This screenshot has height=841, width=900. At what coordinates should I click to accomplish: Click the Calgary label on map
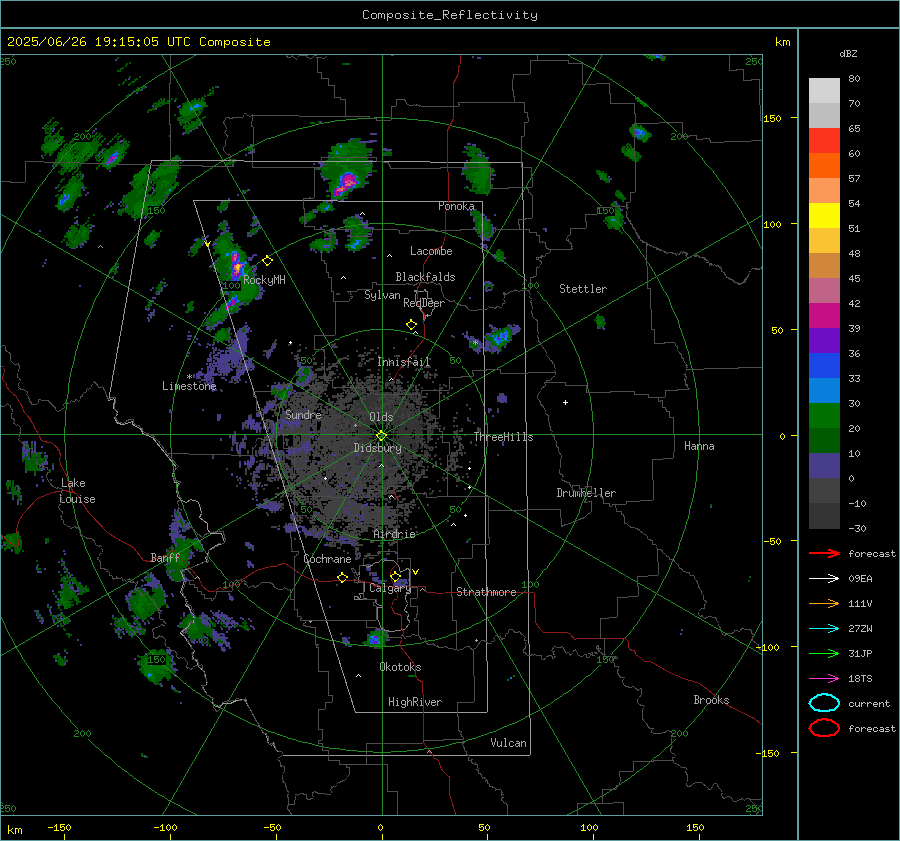[390, 588]
